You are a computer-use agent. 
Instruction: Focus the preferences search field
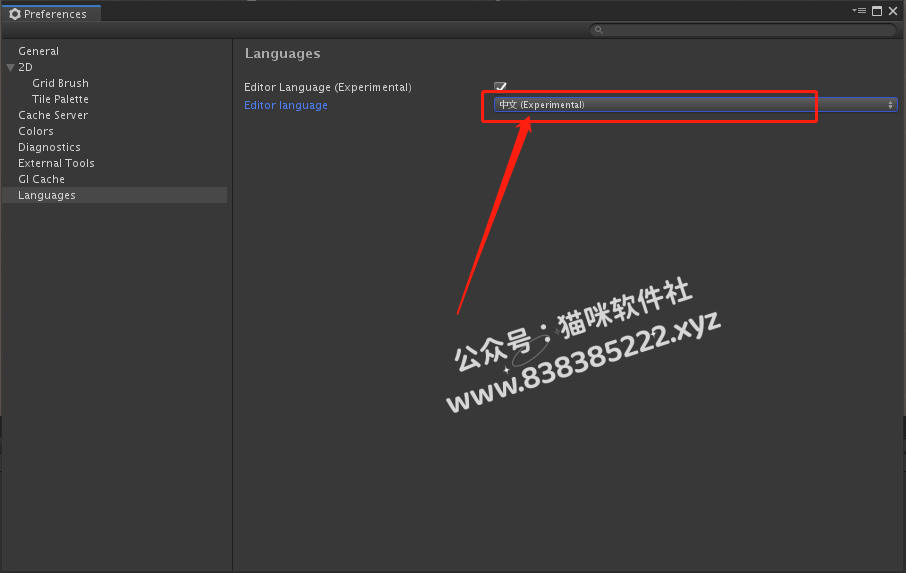point(742,29)
